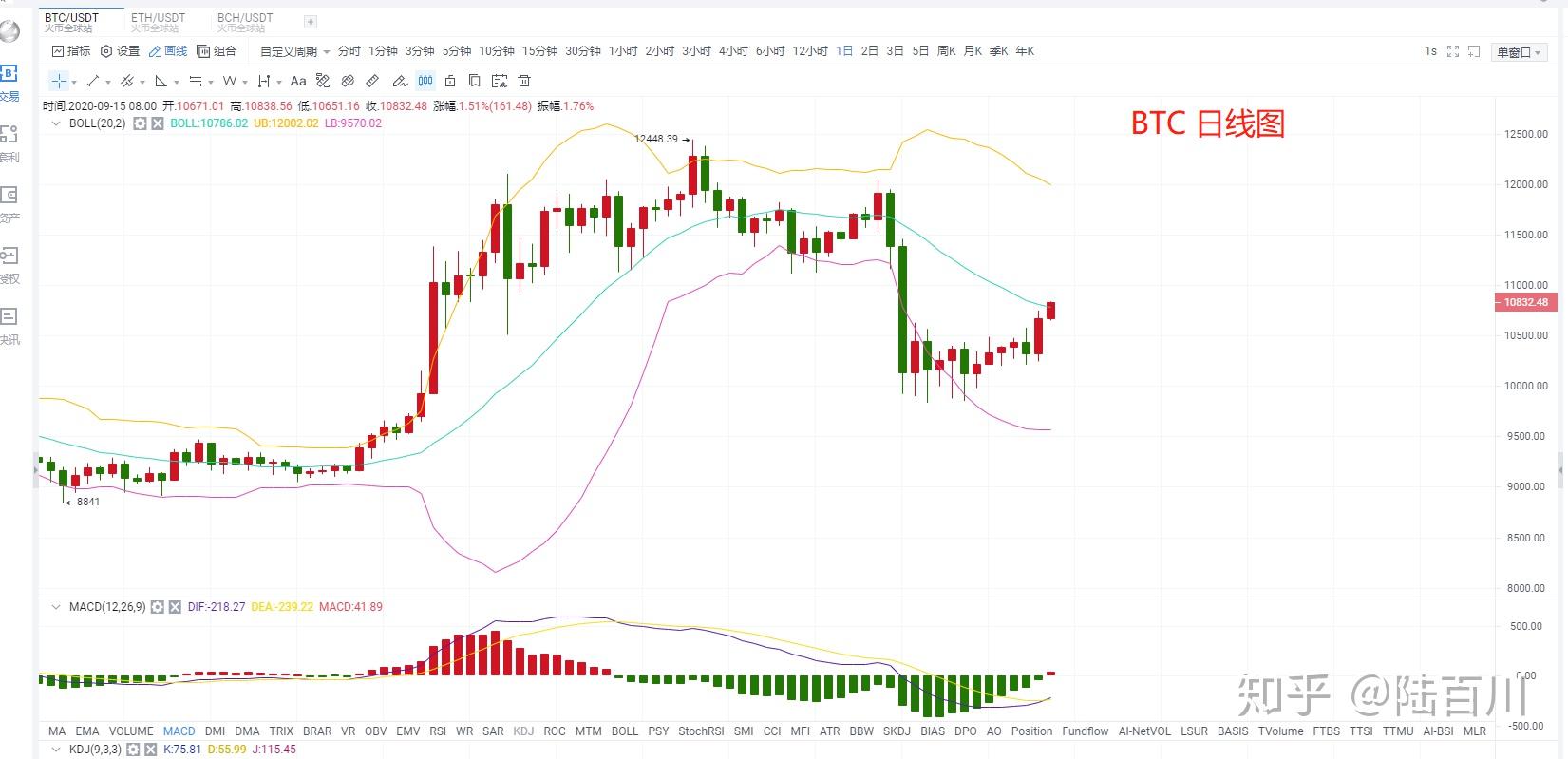Open the W wave tool dropdown arrow

pos(245,83)
